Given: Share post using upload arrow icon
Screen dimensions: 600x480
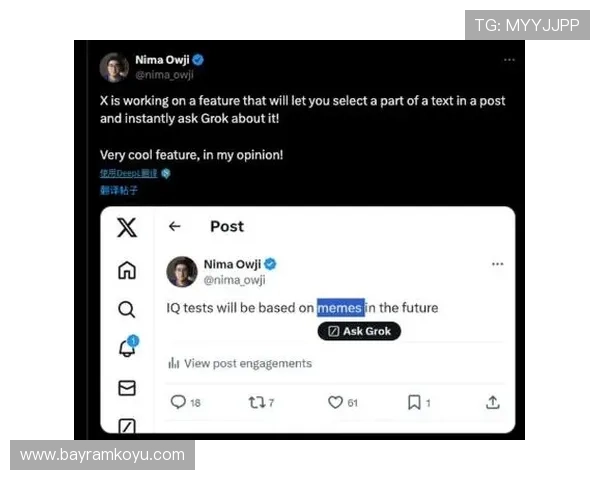Looking at the screenshot, I should point(492,402).
